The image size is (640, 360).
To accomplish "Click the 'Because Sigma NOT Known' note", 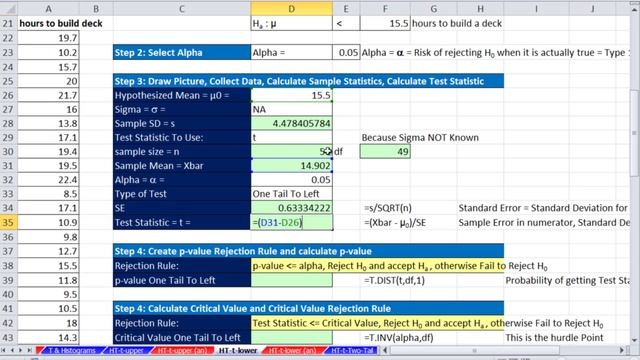I will (420, 138).
